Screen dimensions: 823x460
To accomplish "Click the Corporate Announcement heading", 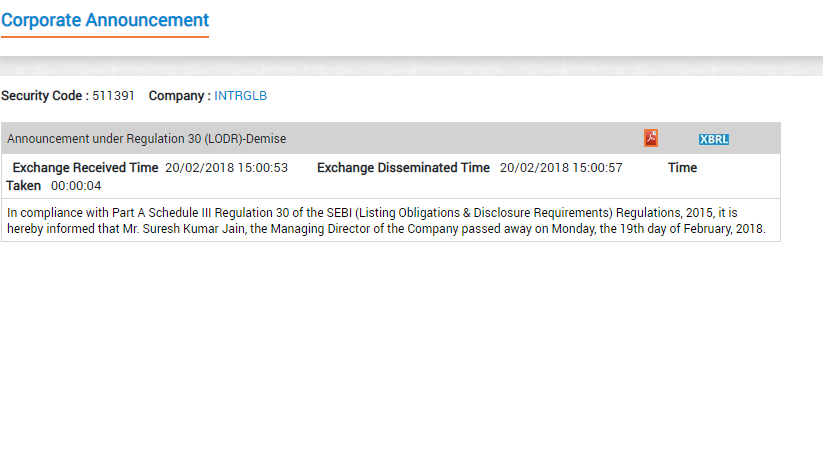I will click(x=105, y=20).
